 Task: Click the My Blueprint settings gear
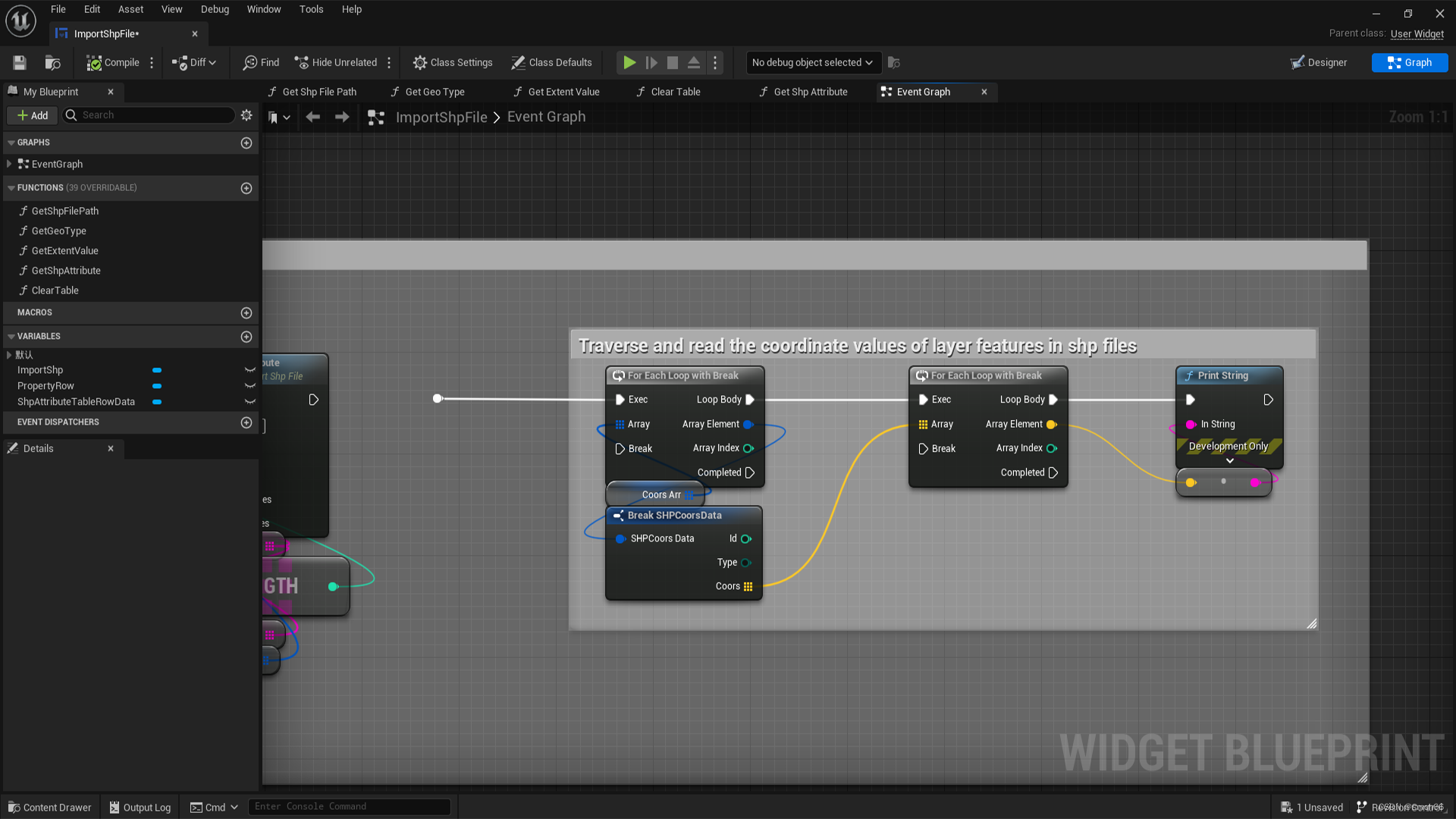[x=246, y=115]
